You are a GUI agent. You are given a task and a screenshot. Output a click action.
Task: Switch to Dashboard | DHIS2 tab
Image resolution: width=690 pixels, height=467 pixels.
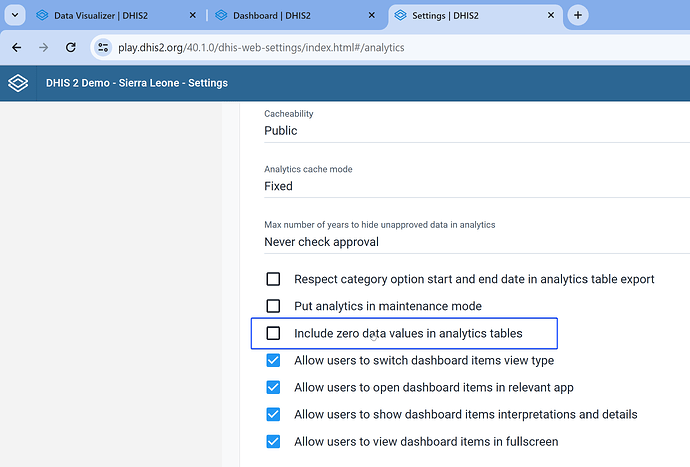296,15
